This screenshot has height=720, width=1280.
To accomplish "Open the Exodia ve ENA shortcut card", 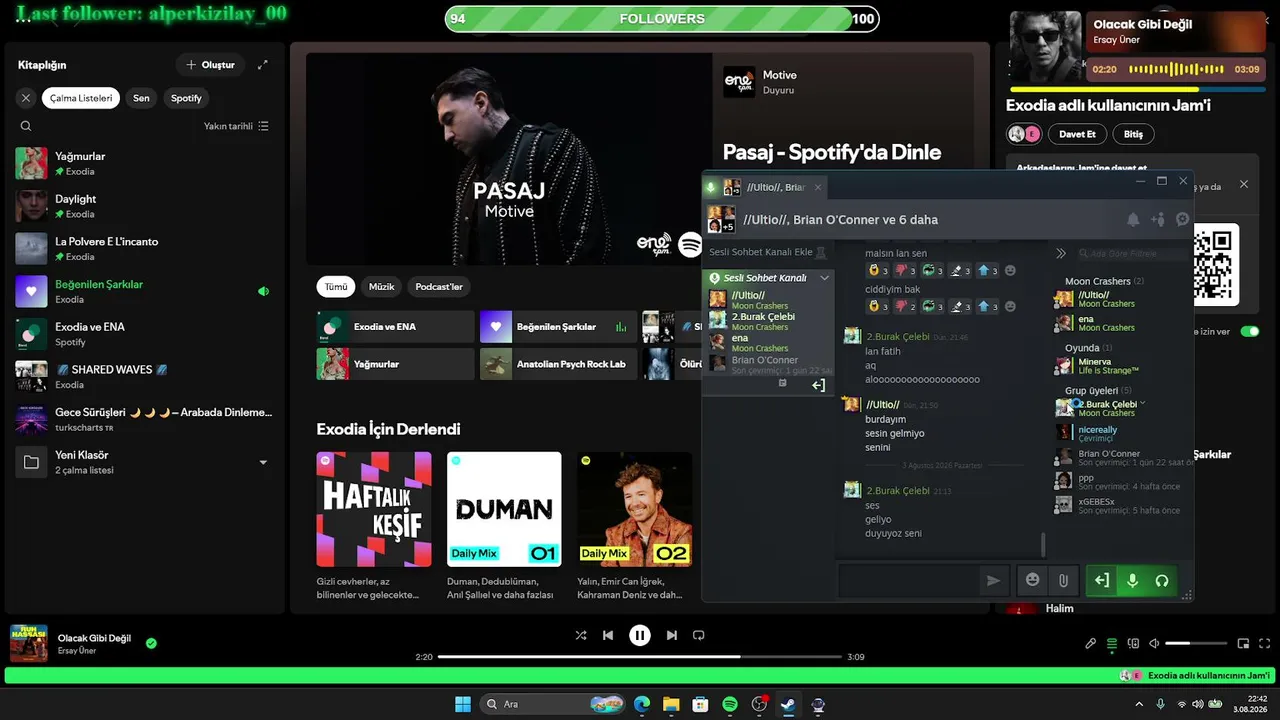I will pyautogui.click(x=396, y=327).
